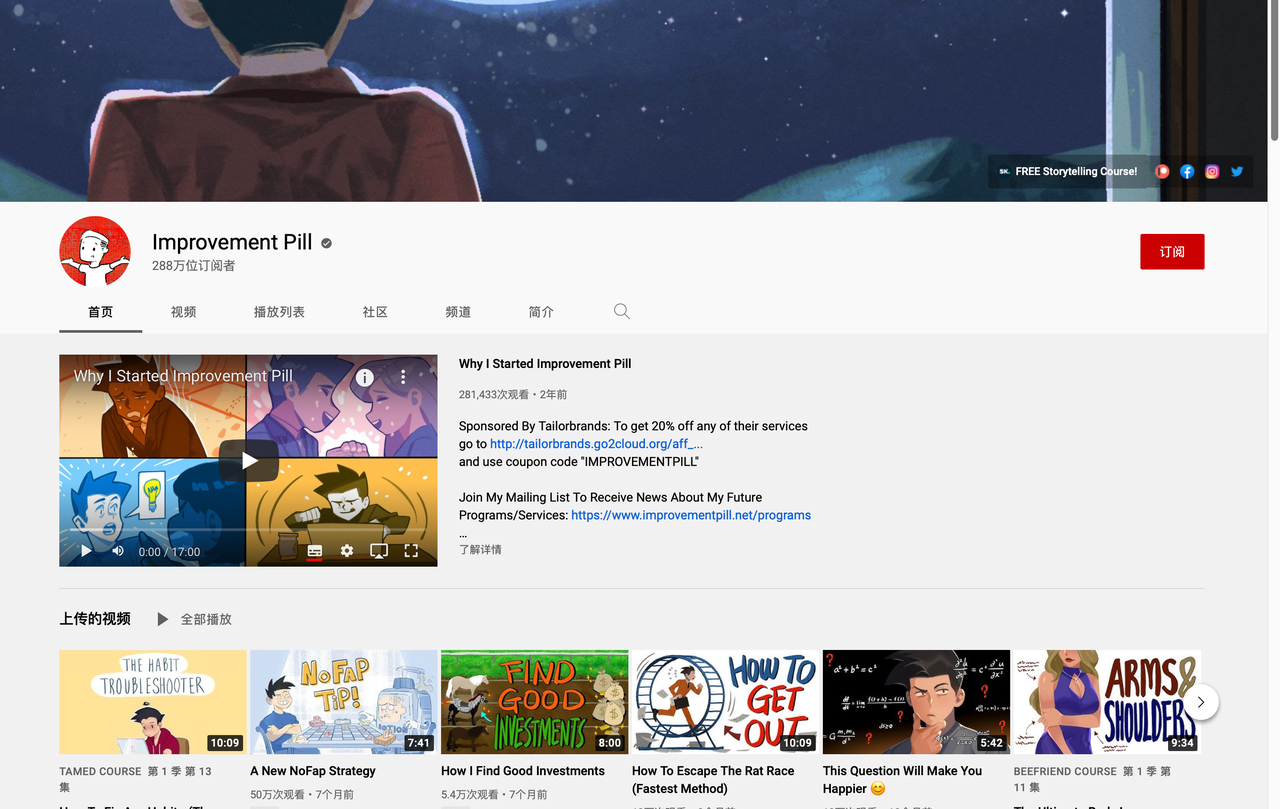Click the red 订阅 subscribe button

(x=1172, y=252)
